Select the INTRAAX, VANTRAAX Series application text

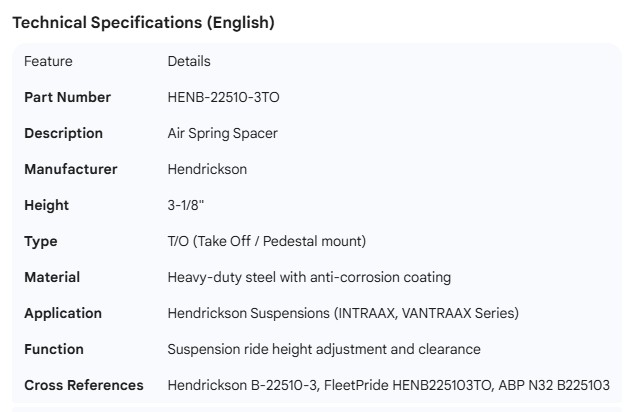pyautogui.click(x=343, y=313)
